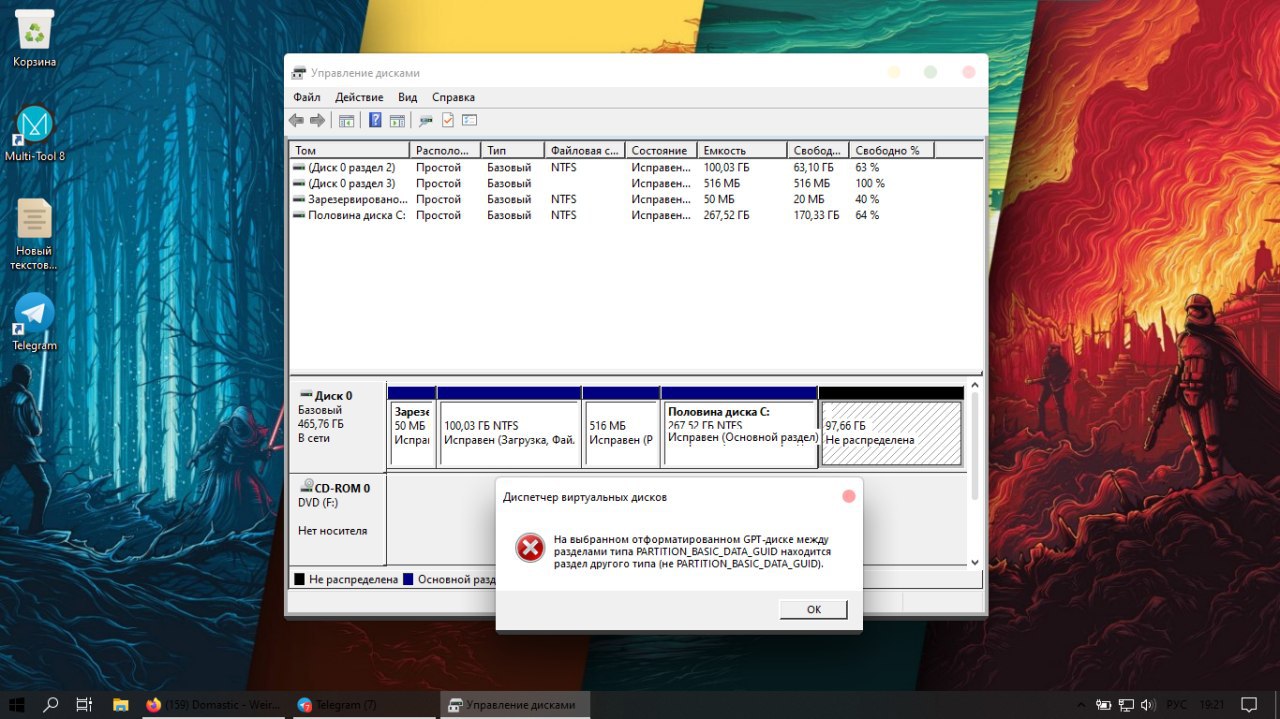1280x719 pixels.
Task: Click the Disk Management title bar icon
Action: point(298,73)
